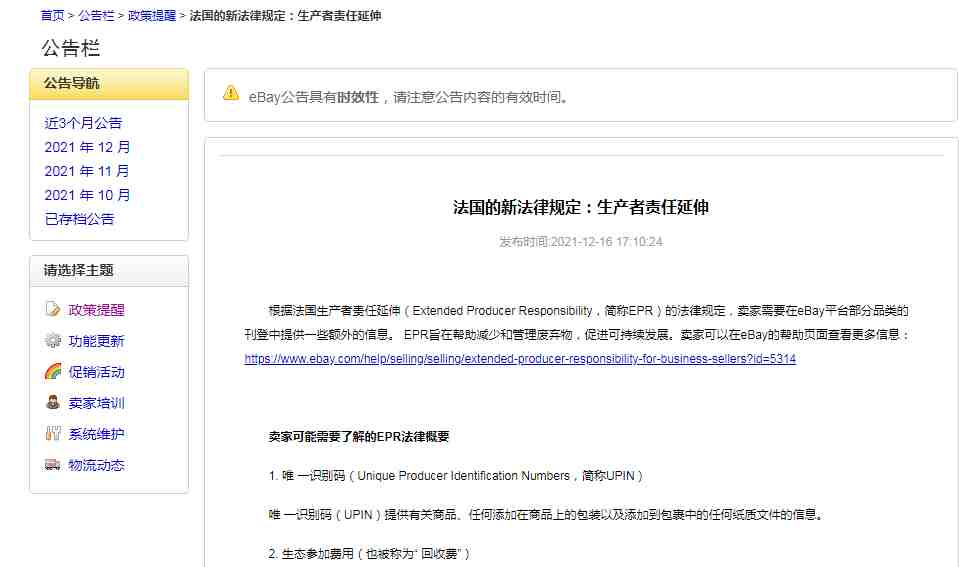Image resolution: width=959 pixels, height=567 pixels.
Task: Click the 物流动态 truck icon
Action: [x=53, y=465]
